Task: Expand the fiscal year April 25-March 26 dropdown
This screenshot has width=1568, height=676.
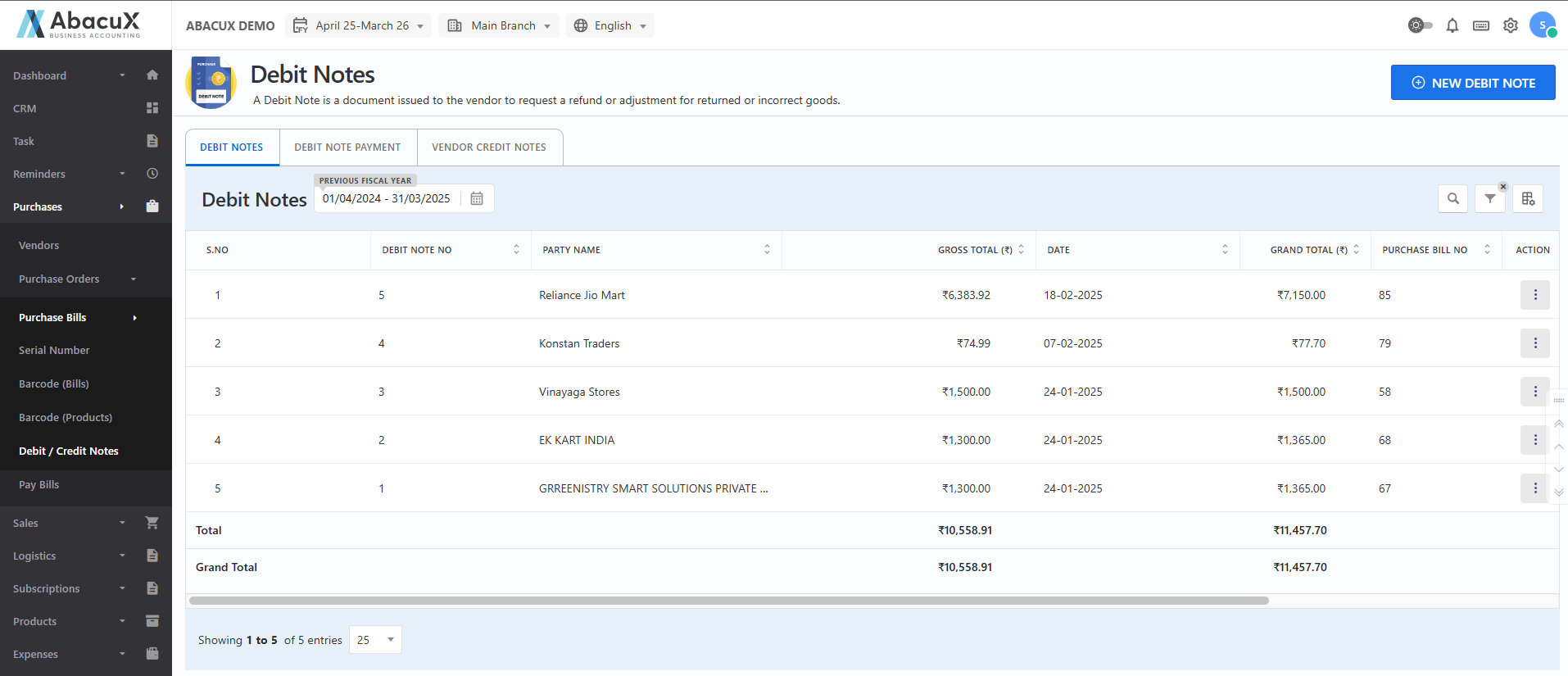Action: coord(360,25)
